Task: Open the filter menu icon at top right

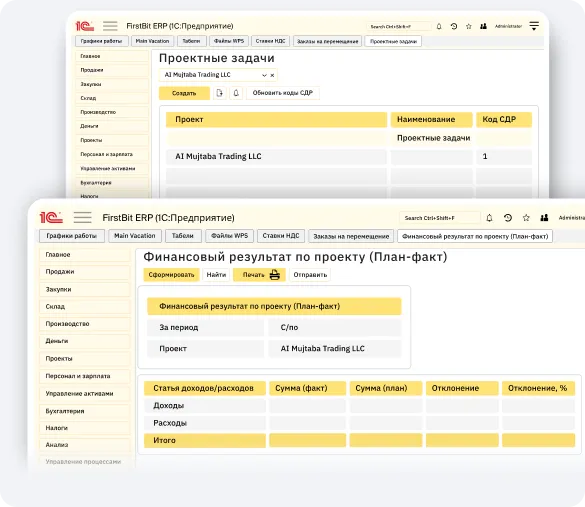Action: (x=534, y=26)
